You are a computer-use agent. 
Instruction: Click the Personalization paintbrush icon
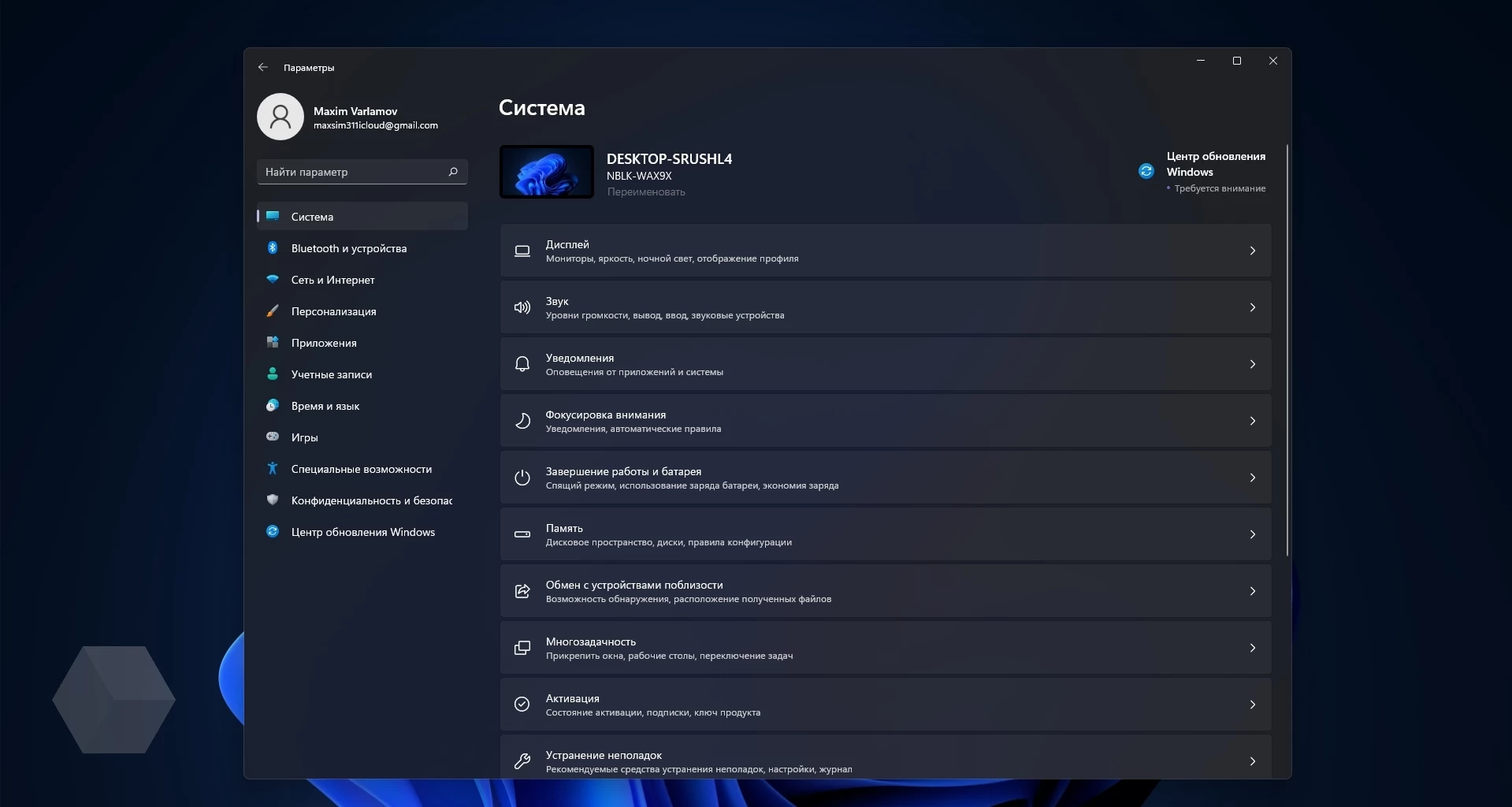pos(273,311)
